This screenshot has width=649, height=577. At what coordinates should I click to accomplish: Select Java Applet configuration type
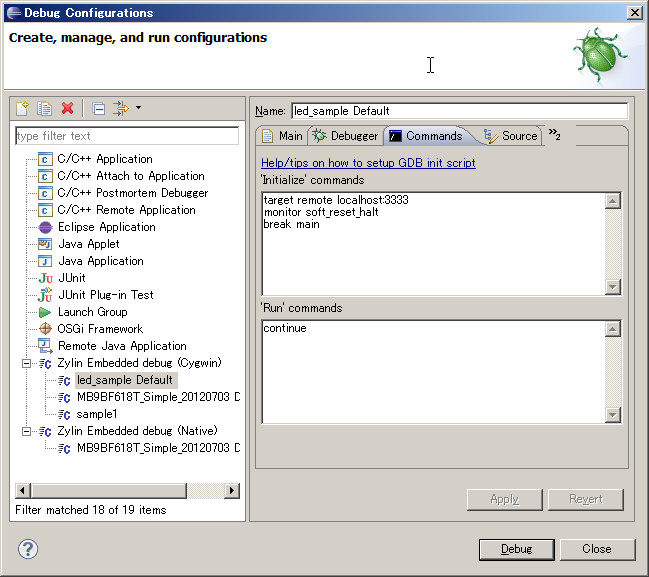tap(89, 244)
